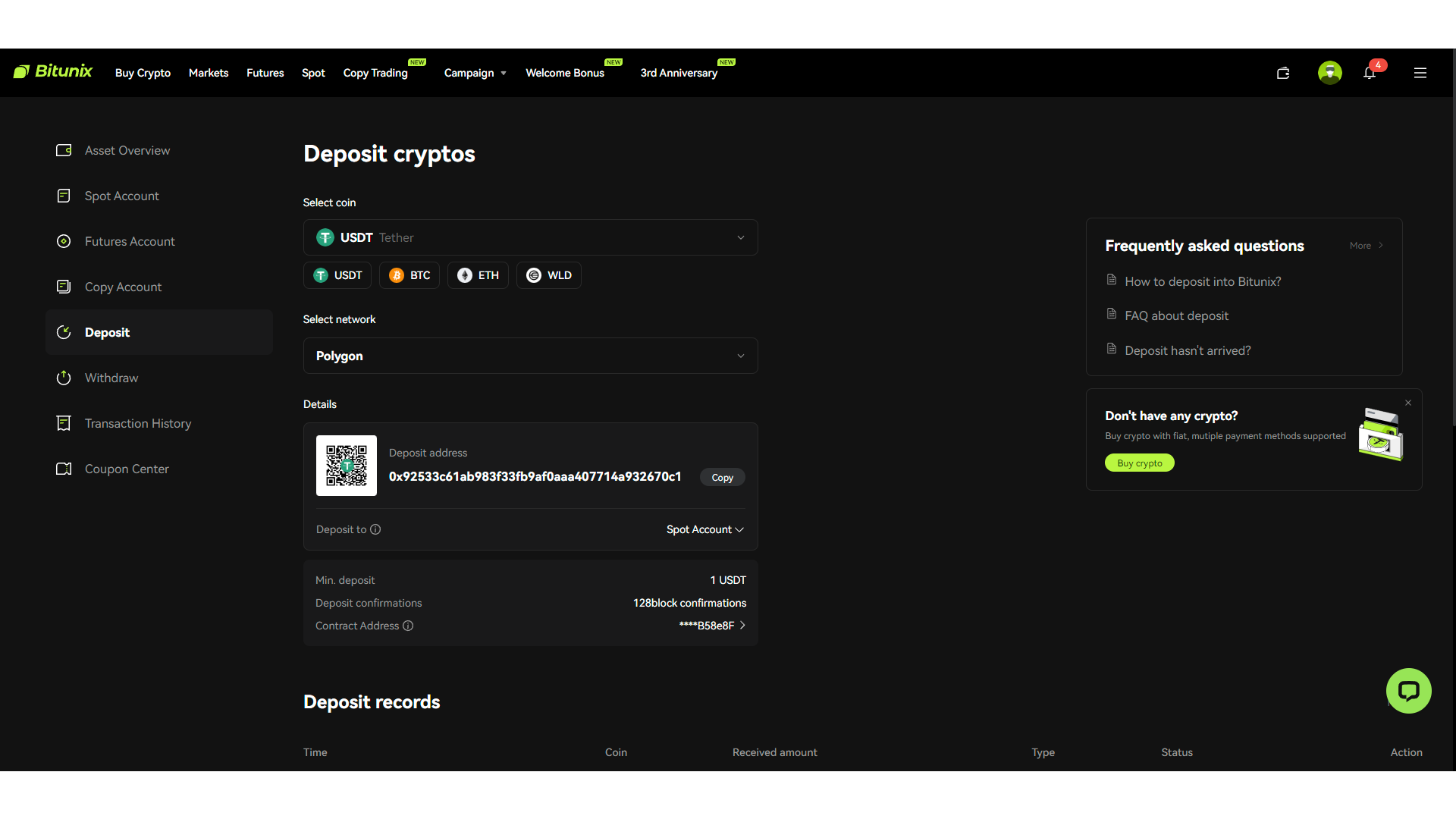Expand the Campaign menu arrow
The height and width of the screenshot is (819, 1456).
tap(504, 74)
